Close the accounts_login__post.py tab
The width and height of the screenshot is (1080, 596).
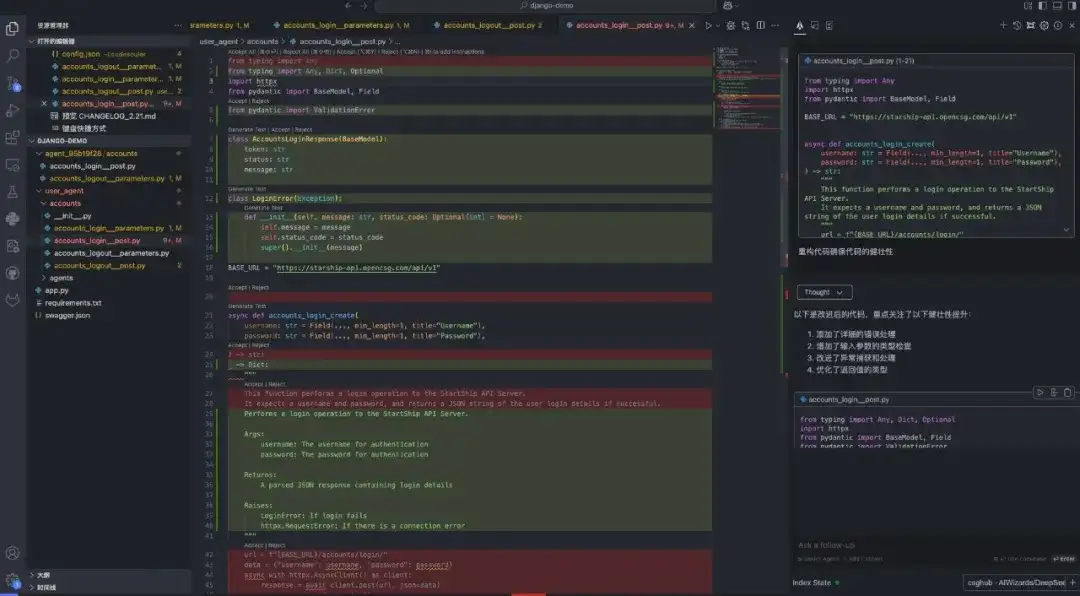[x=690, y=25]
